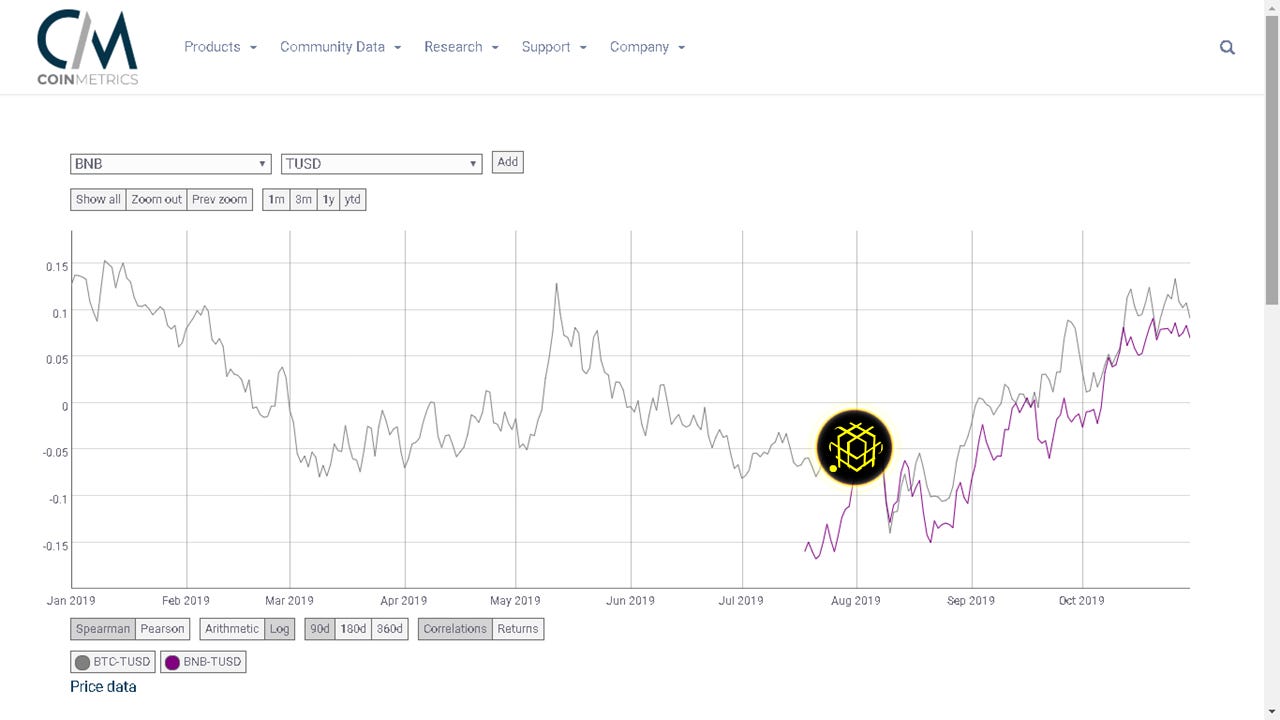Click the Aug 2019 x-axis label
1280x720 pixels.
(856, 601)
